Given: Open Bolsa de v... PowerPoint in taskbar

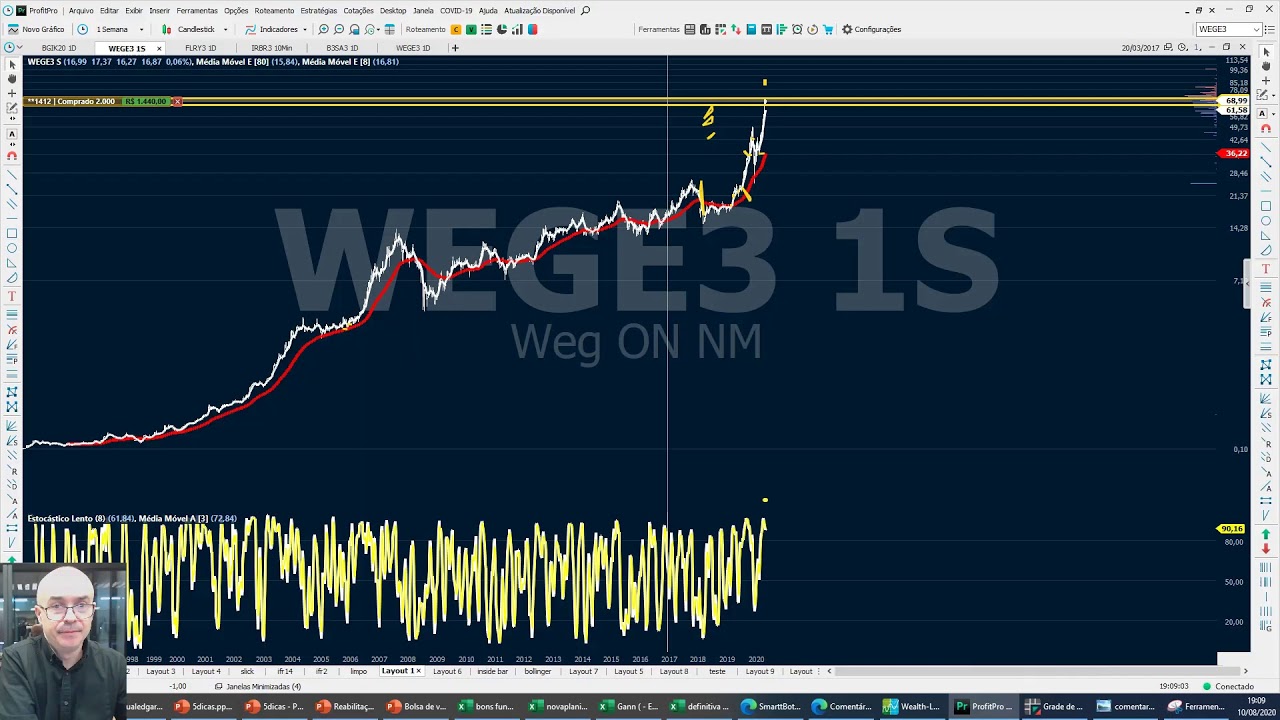Looking at the screenshot, I should (416, 706).
